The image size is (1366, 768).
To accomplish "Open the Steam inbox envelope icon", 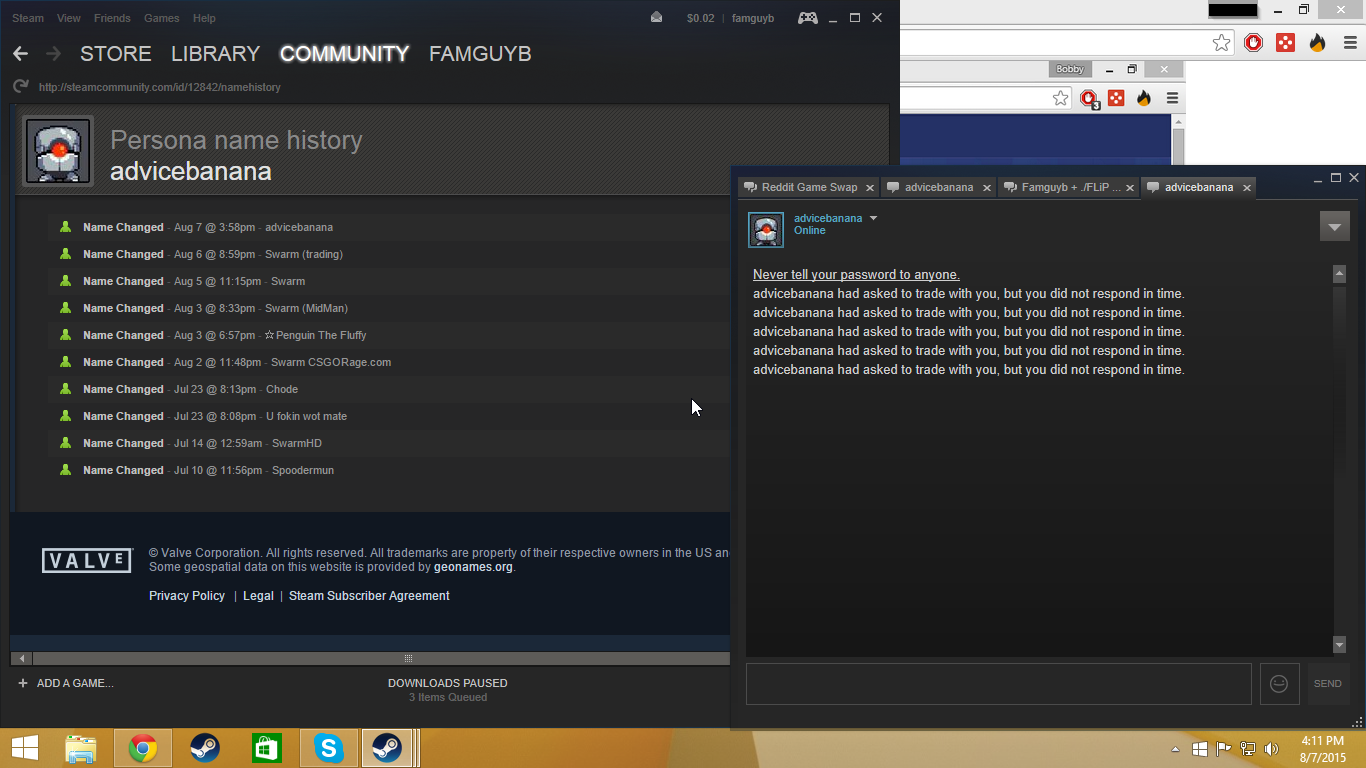I will (656, 18).
